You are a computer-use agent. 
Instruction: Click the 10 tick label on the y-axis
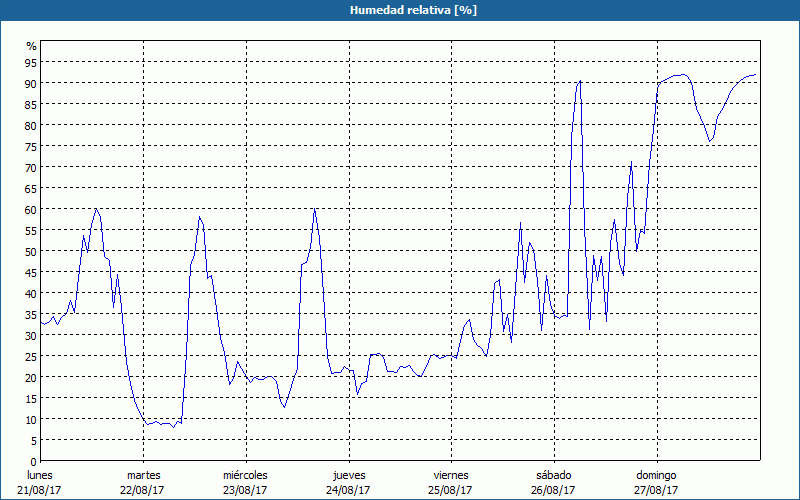(31, 419)
